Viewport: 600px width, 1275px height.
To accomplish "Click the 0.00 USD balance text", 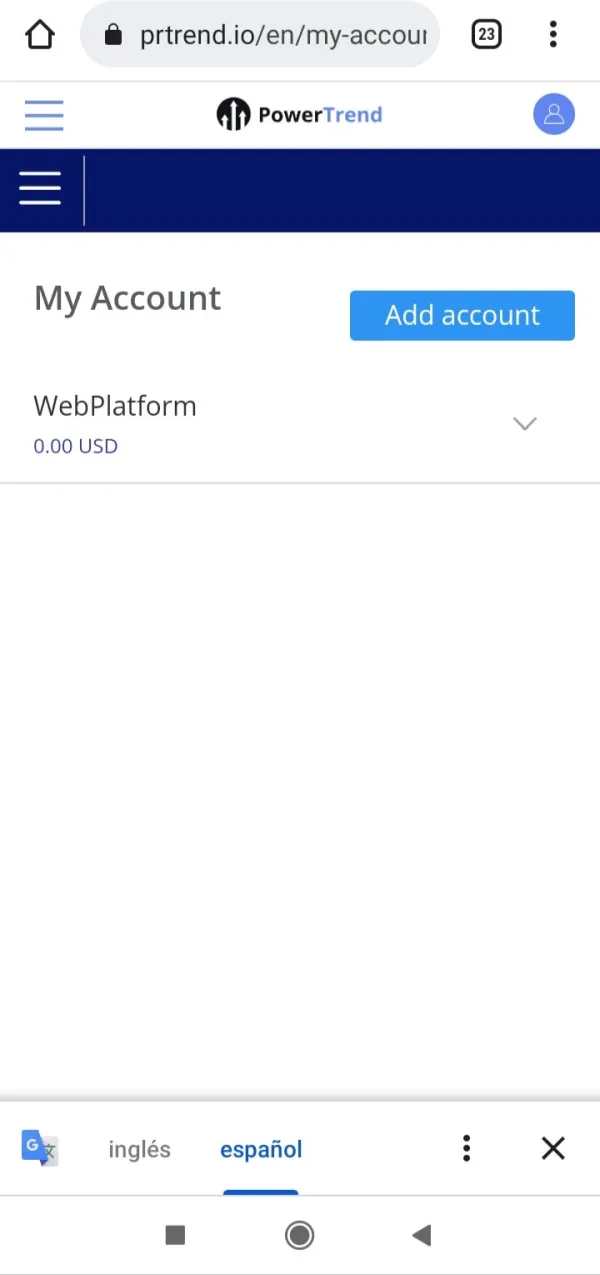I will [76, 446].
